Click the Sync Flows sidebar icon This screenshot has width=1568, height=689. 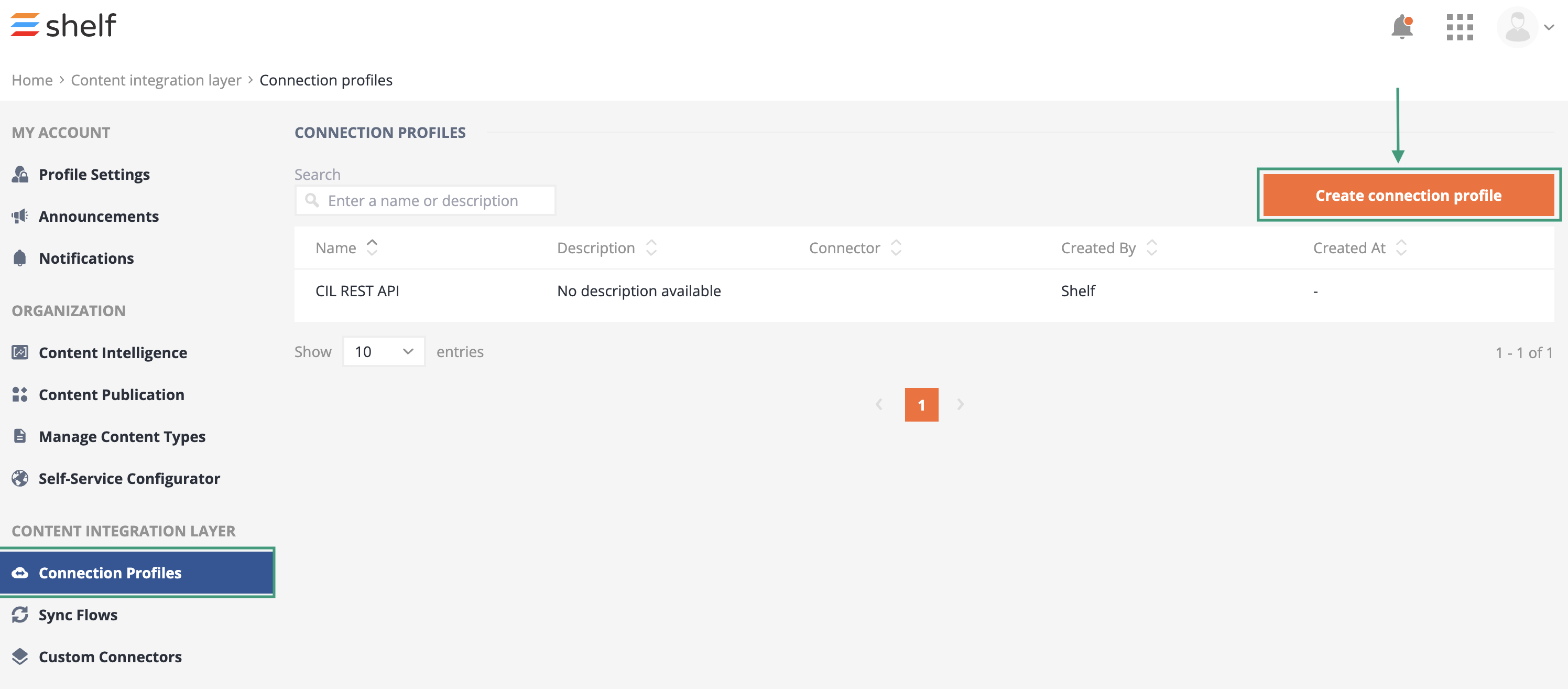[20, 615]
